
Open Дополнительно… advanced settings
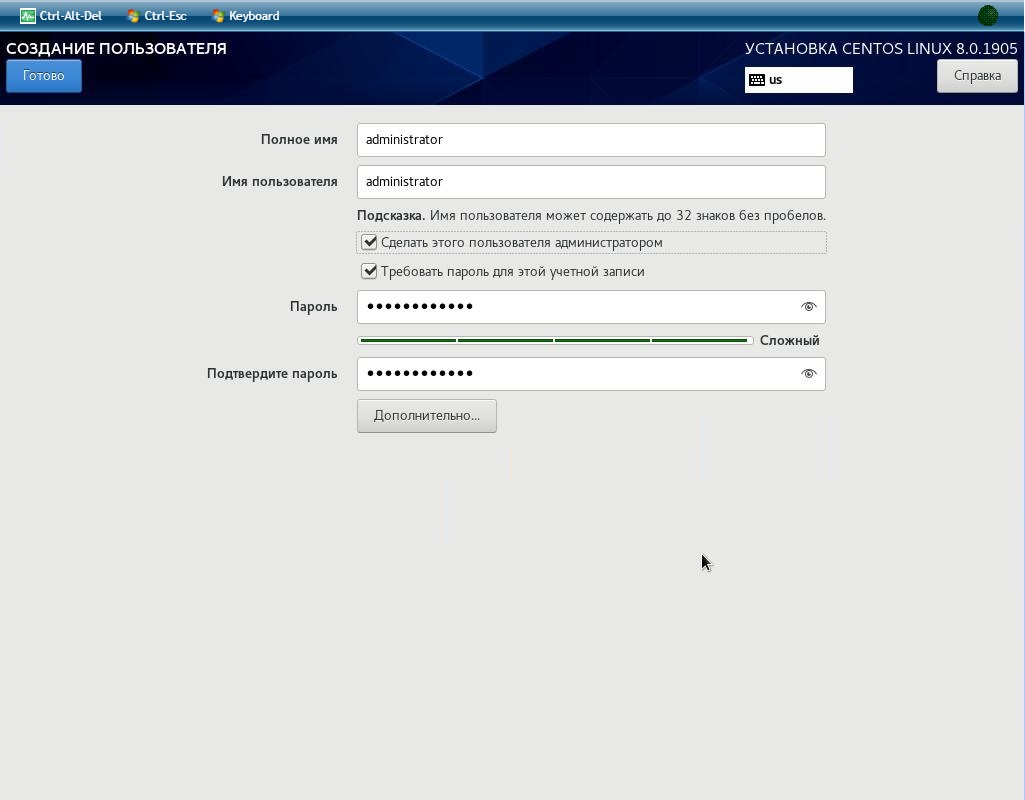pyautogui.click(x=427, y=416)
